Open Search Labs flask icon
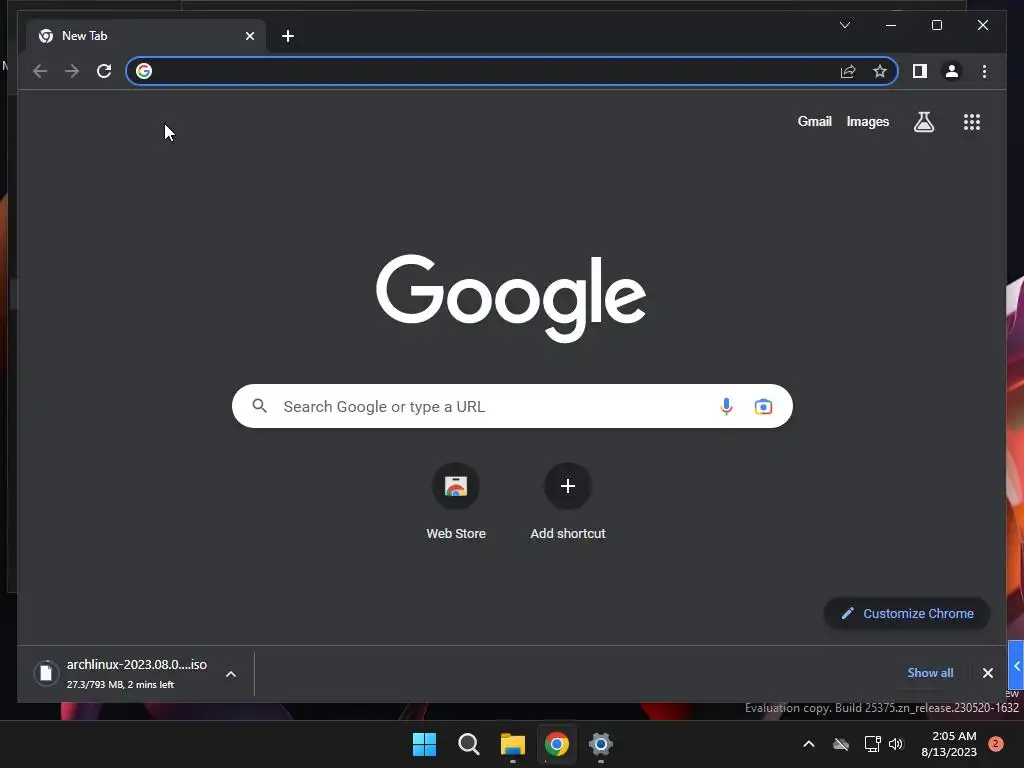The width and height of the screenshot is (1024, 768). pos(923,122)
